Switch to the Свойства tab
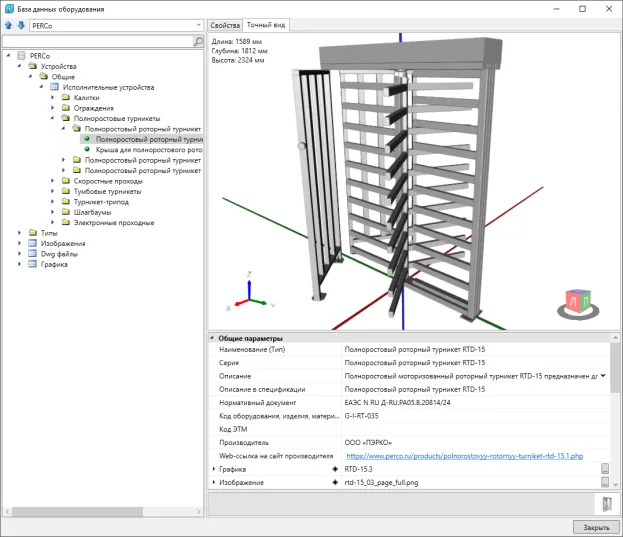The width and height of the screenshot is (623, 537). pos(226,24)
